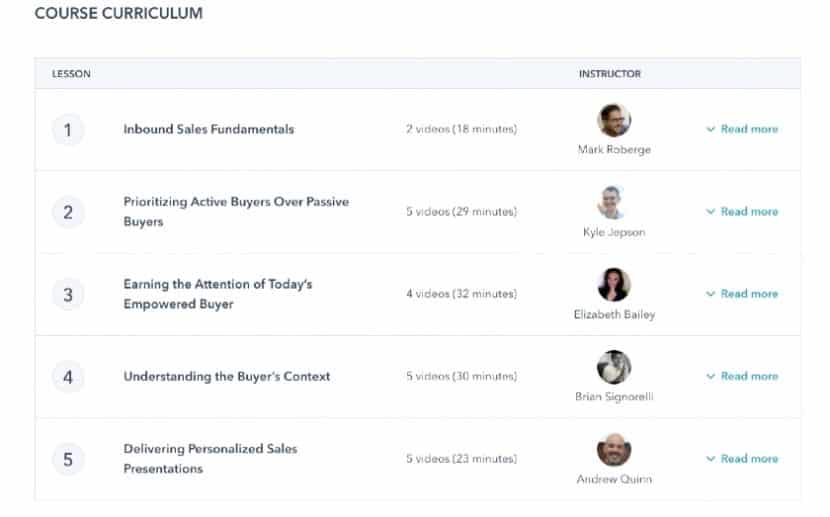Click the lesson 4 number badge

coord(68,377)
